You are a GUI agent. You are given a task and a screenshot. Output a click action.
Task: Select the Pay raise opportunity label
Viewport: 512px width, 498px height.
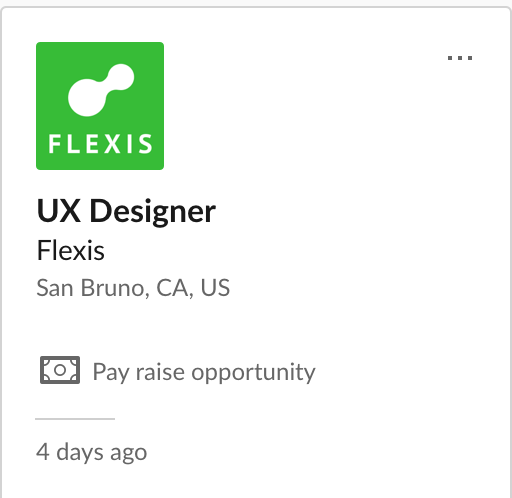[x=204, y=372]
